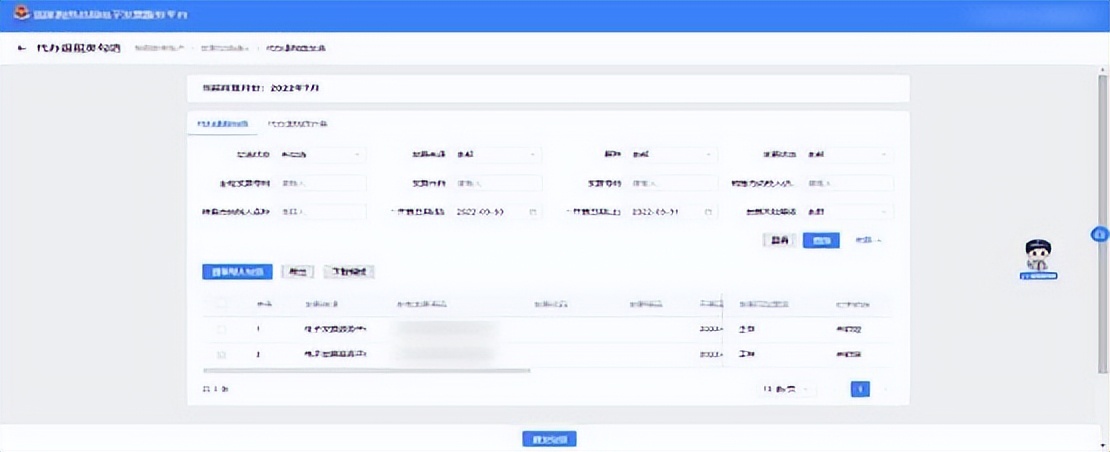
Task: Open the dropdown at the end of the date row
Action: pos(849,211)
